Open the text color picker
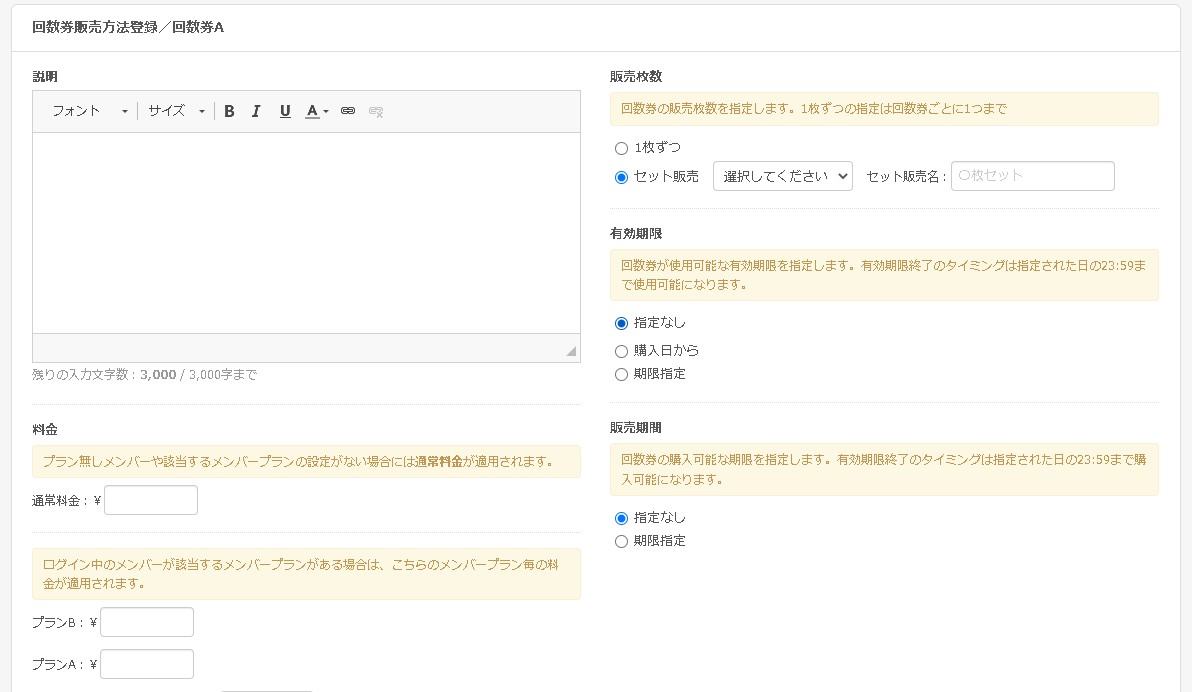Image resolution: width=1192 pixels, height=692 pixels. click(x=317, y=111)
